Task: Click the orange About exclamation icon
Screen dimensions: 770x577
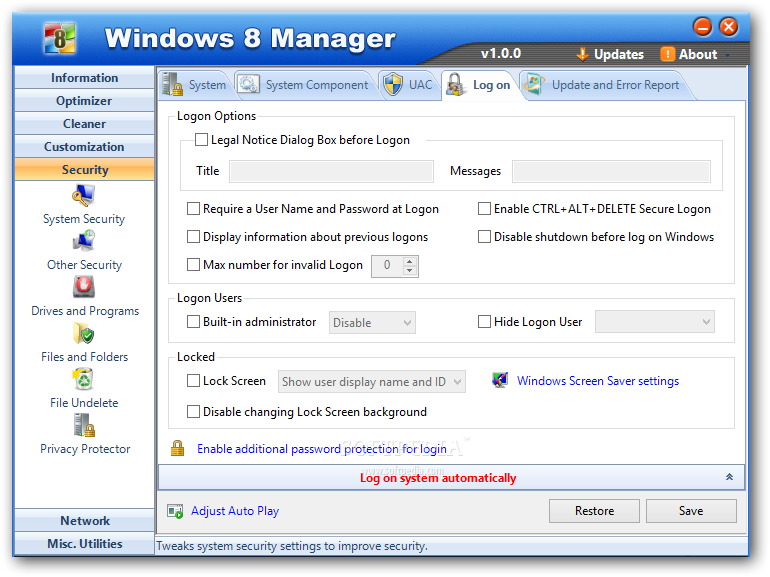Action: (667, 54)
